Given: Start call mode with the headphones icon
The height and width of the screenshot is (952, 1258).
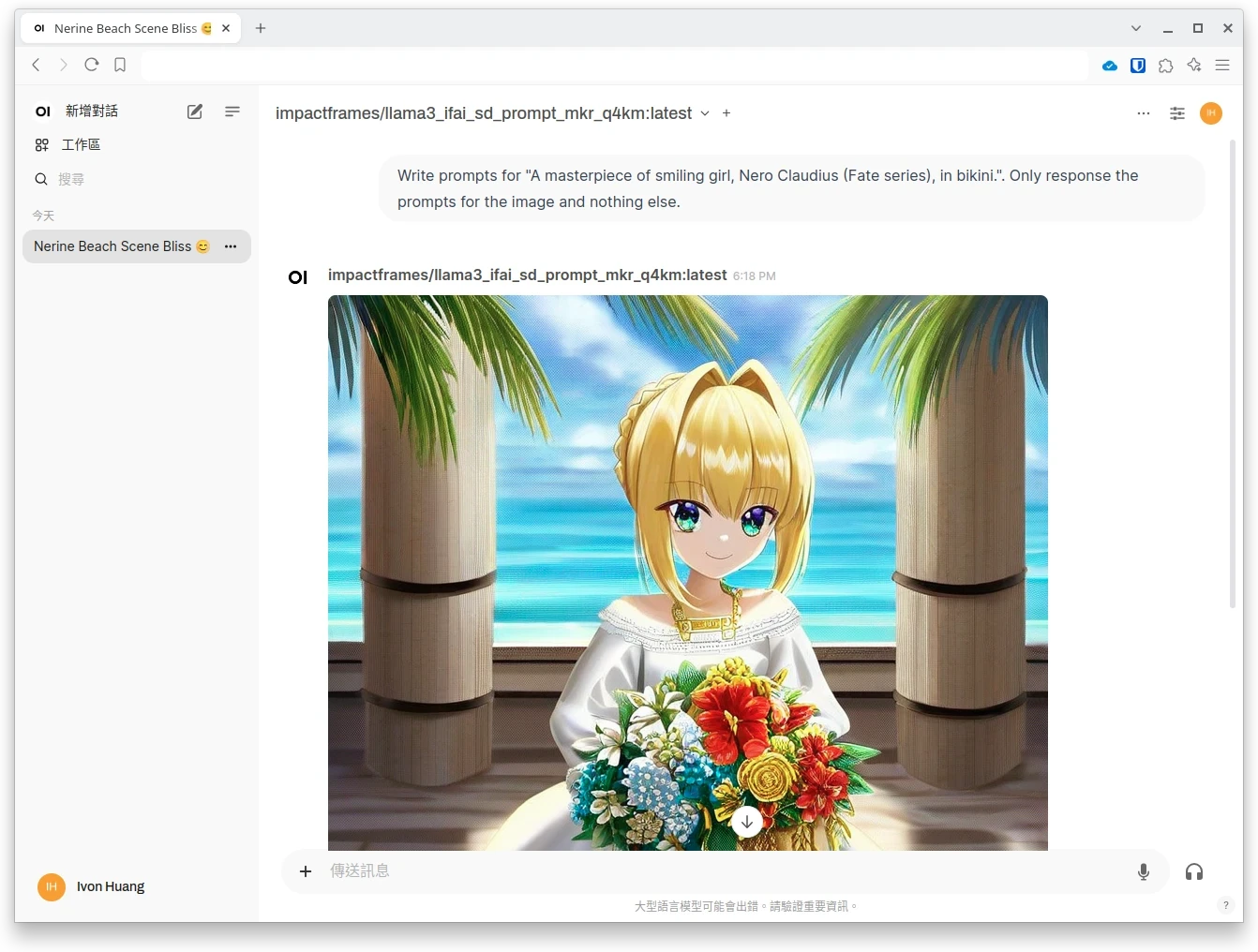Looking at the screenshot, I should (1194, 871).
